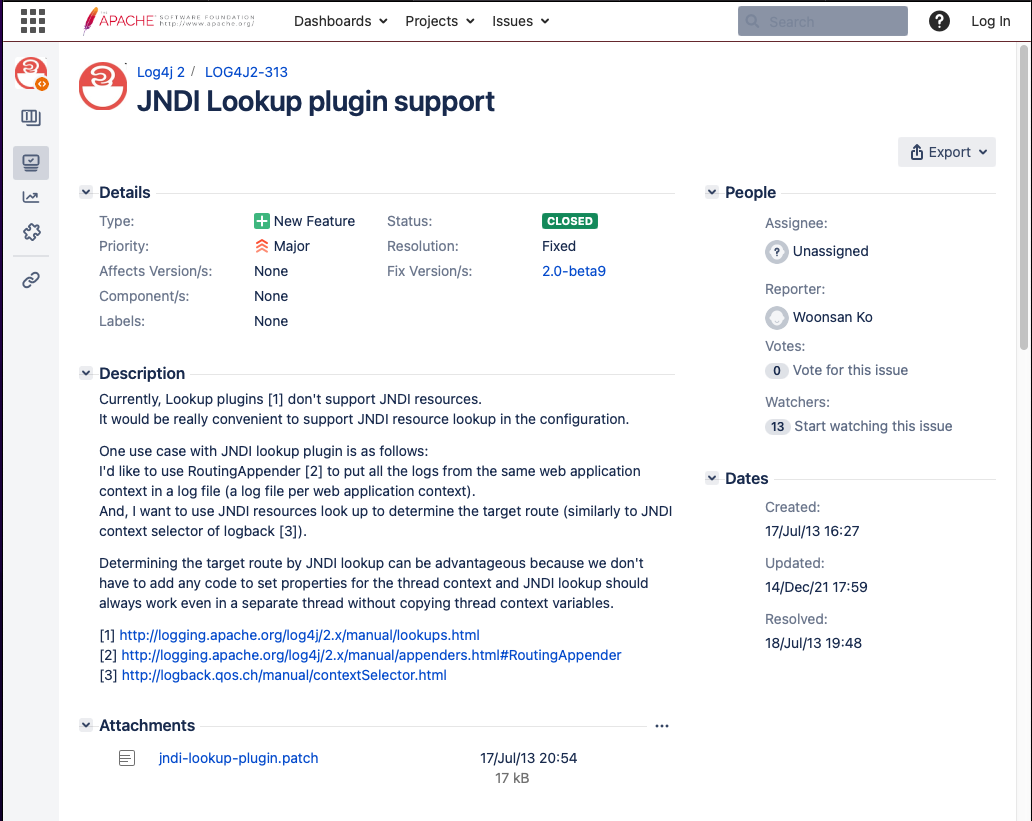
Task: Click the attachment file document icon
Action: coord(127,758)
